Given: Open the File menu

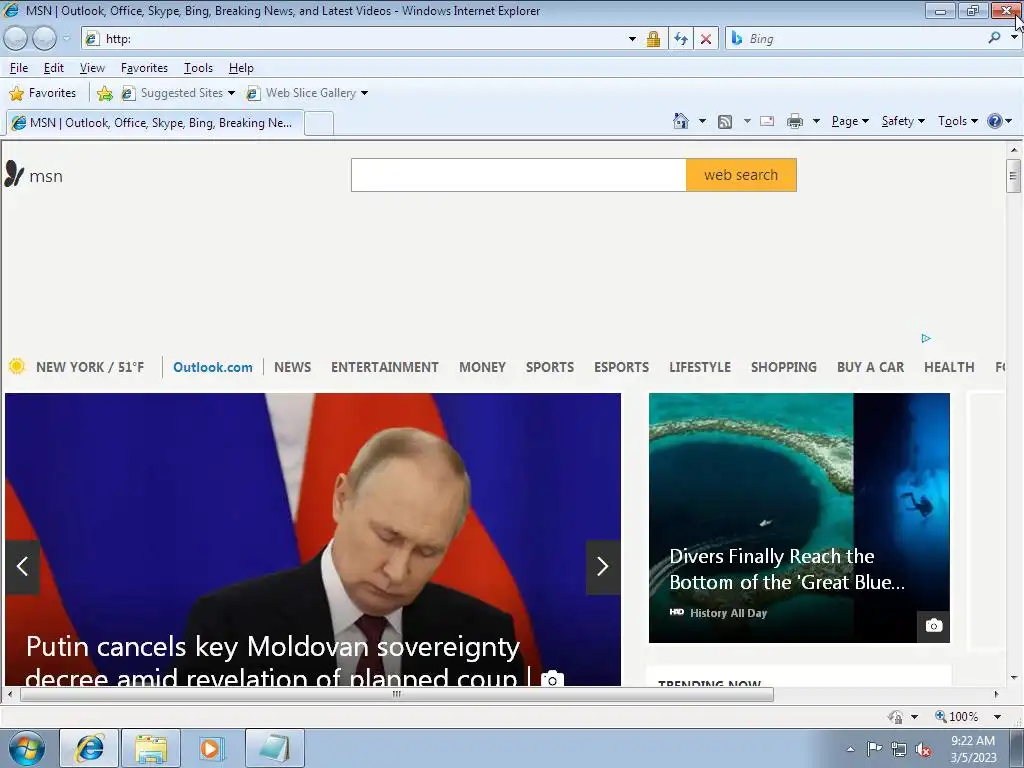Looking at the screenshot, I should (x=19, y=68).
